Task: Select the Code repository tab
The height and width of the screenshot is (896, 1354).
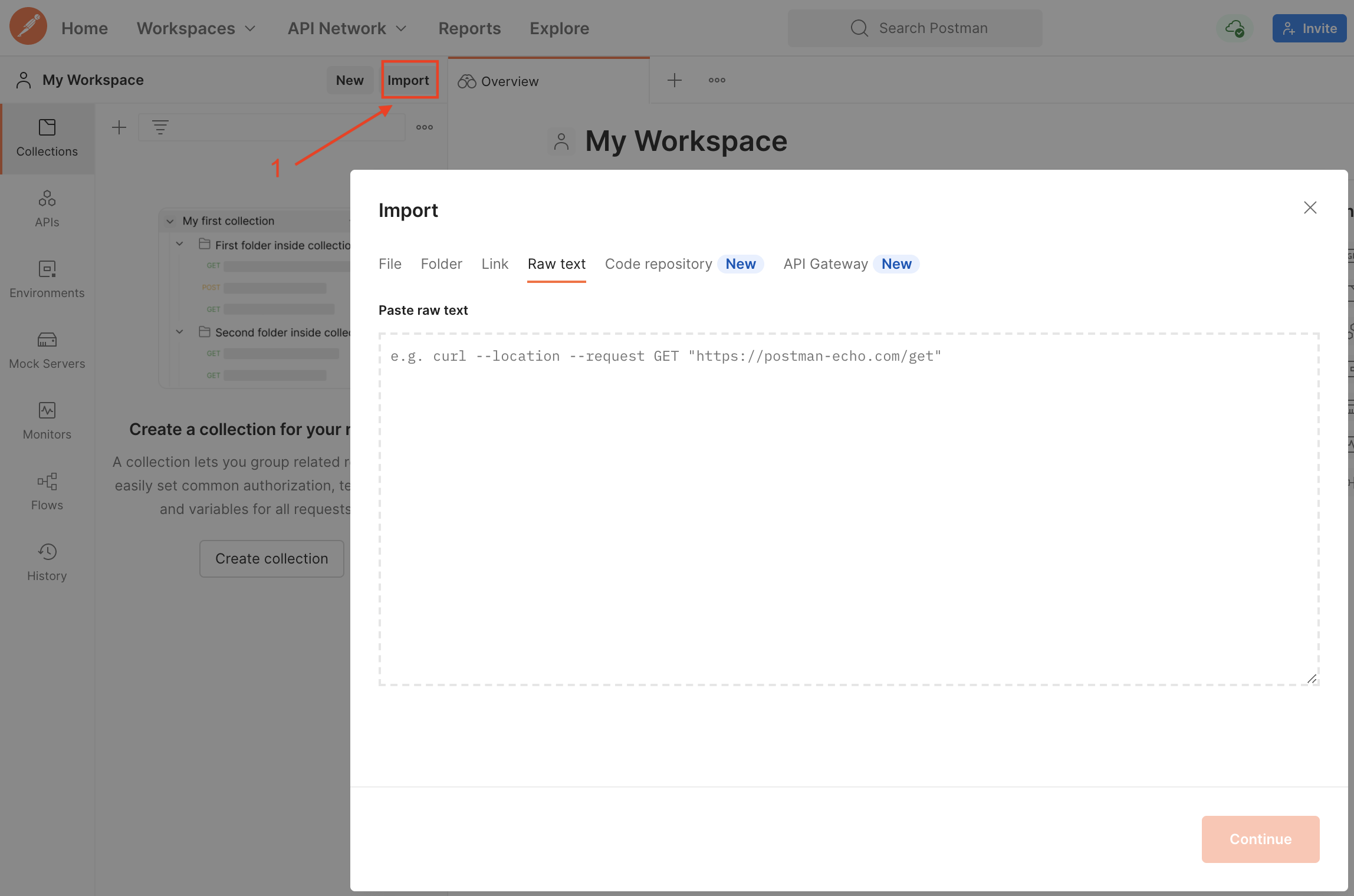Action: tap(658, 264)
